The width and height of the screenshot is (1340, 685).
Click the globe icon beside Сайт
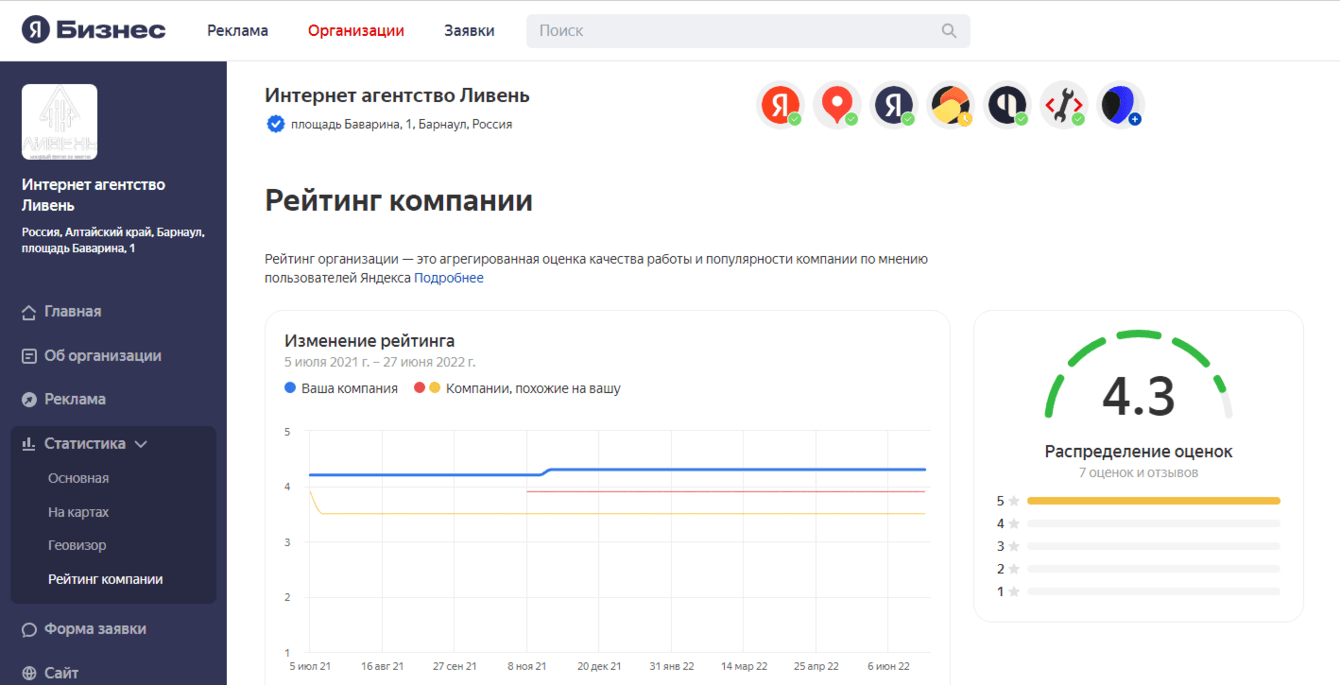coord(29,673)
